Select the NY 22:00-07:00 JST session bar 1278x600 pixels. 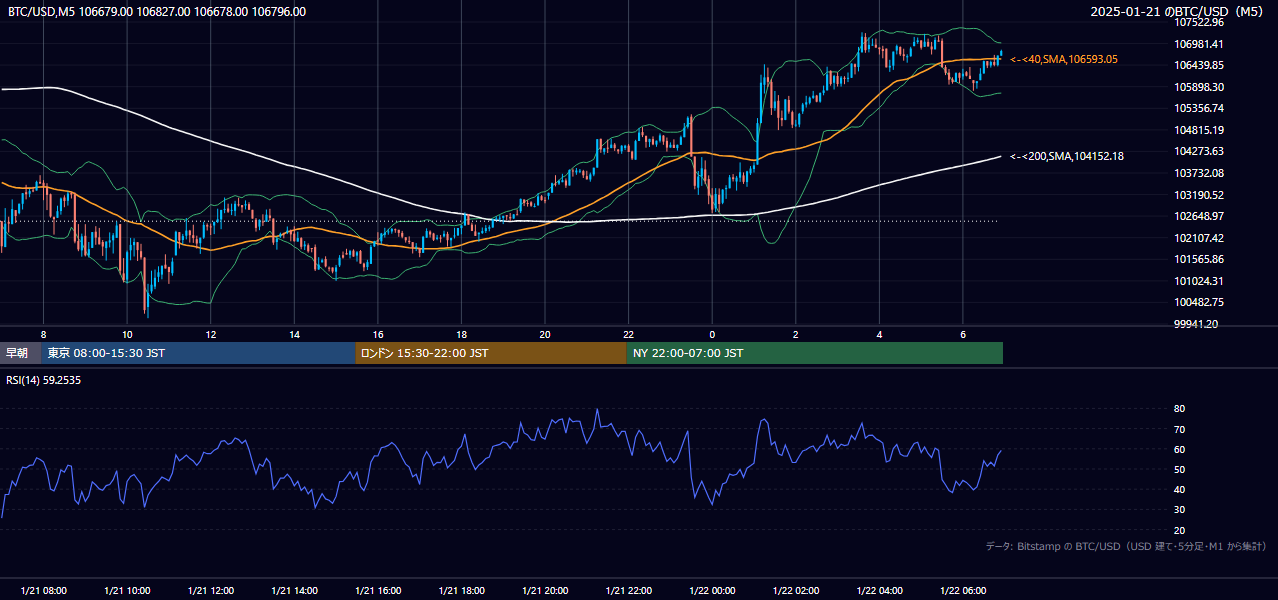(x=815, y=353)
